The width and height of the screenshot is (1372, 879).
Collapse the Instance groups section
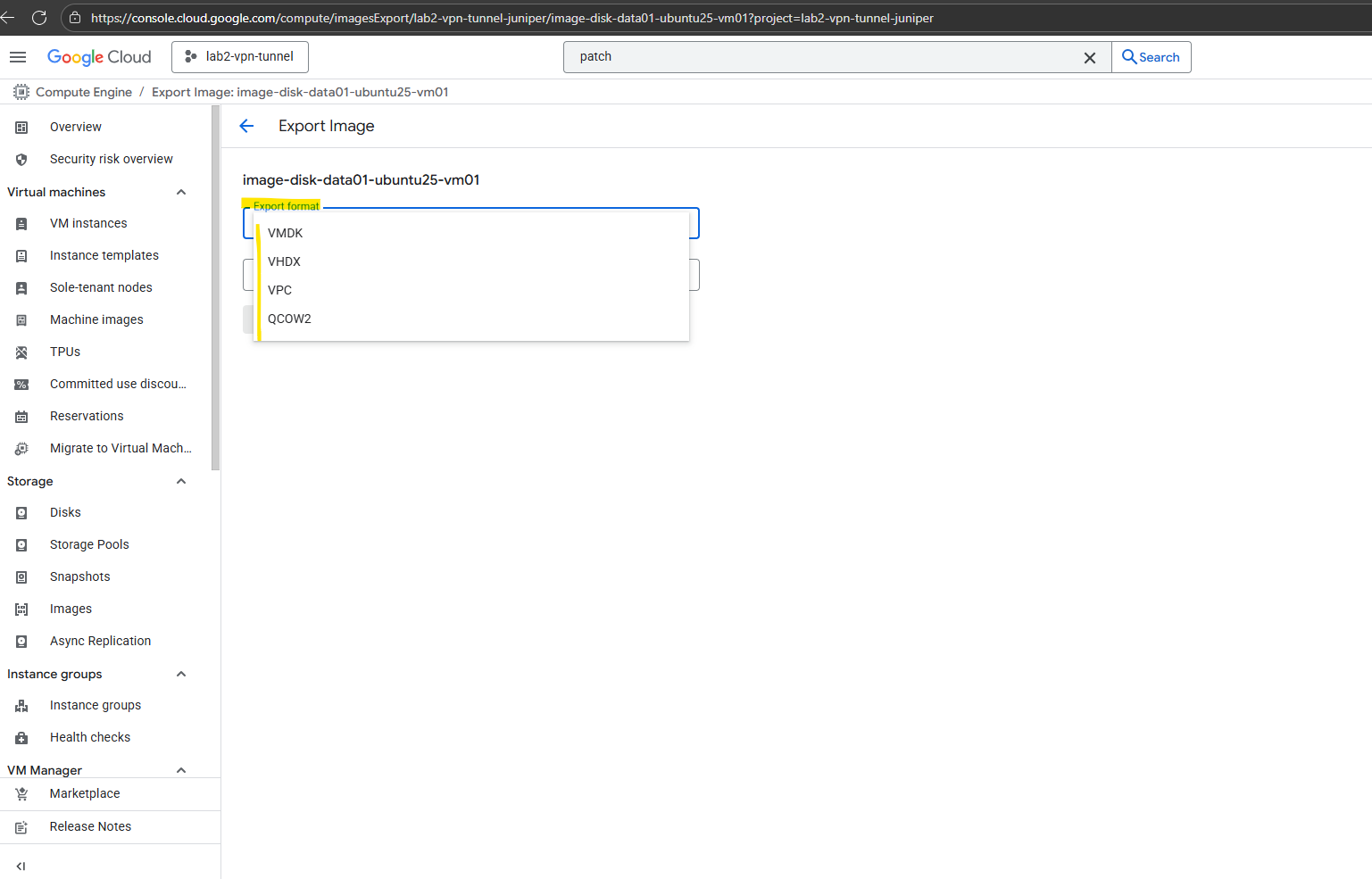tap(181, 674)
